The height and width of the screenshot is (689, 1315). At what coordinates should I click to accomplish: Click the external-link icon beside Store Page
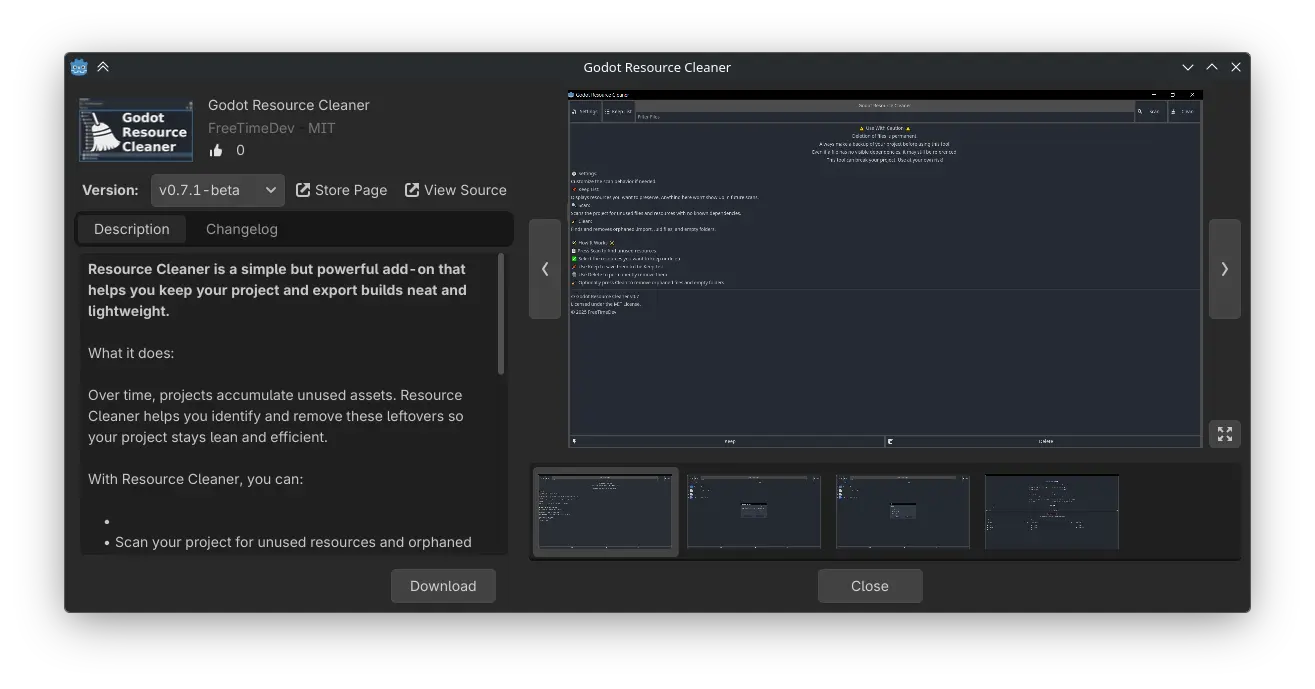303,189
